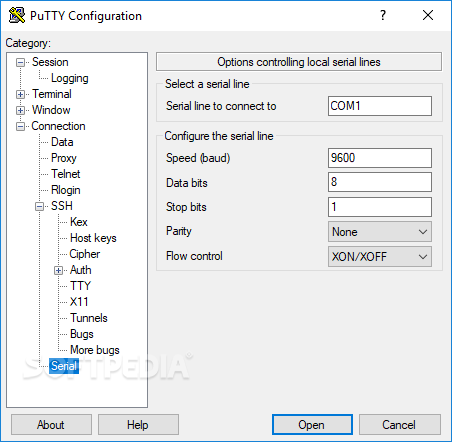This screenshot has width=452, height=442.
Task: Click the PuTTY icon in title bar
Action: (17, 15)
